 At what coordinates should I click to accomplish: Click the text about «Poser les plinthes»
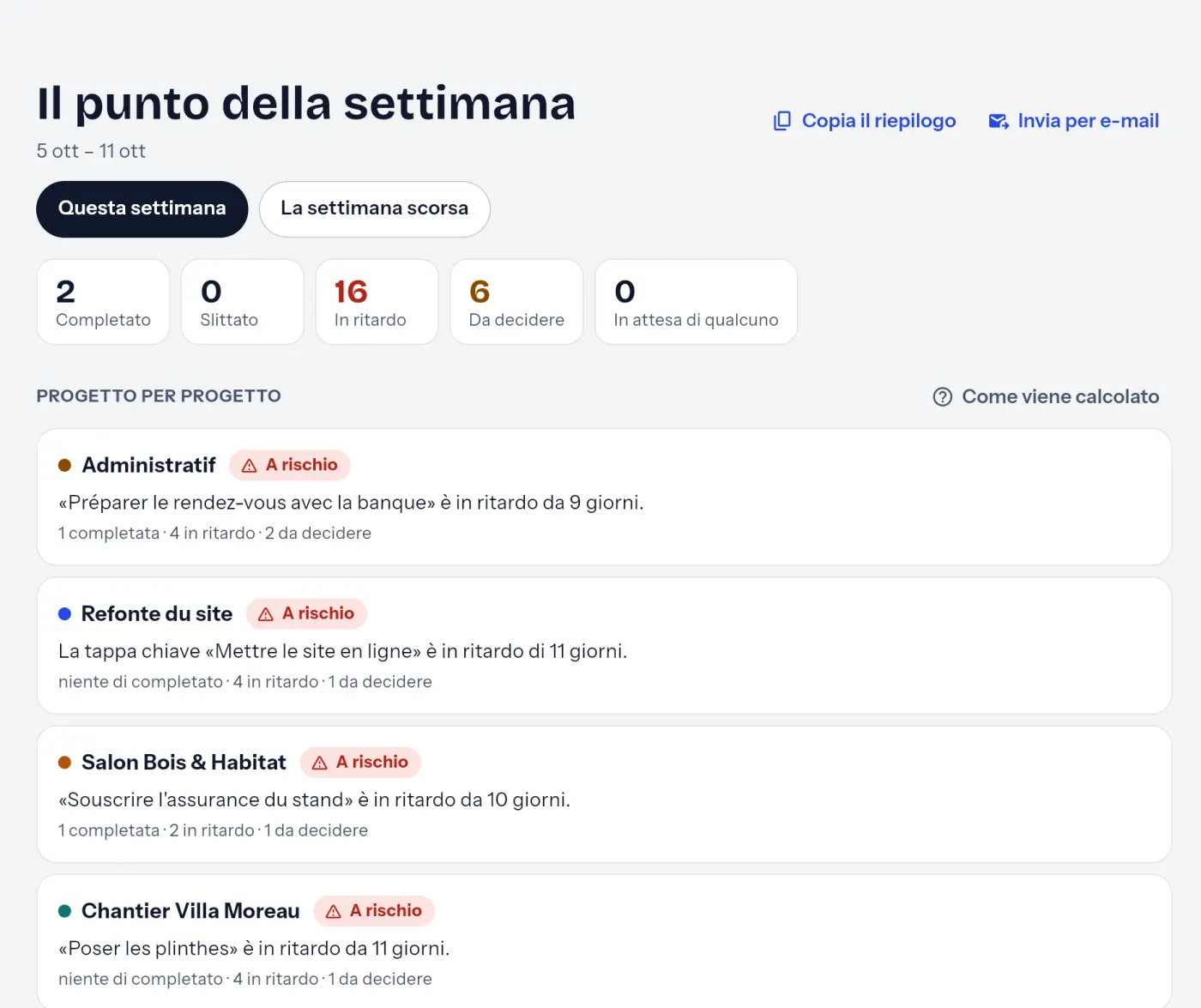(254, 948)
